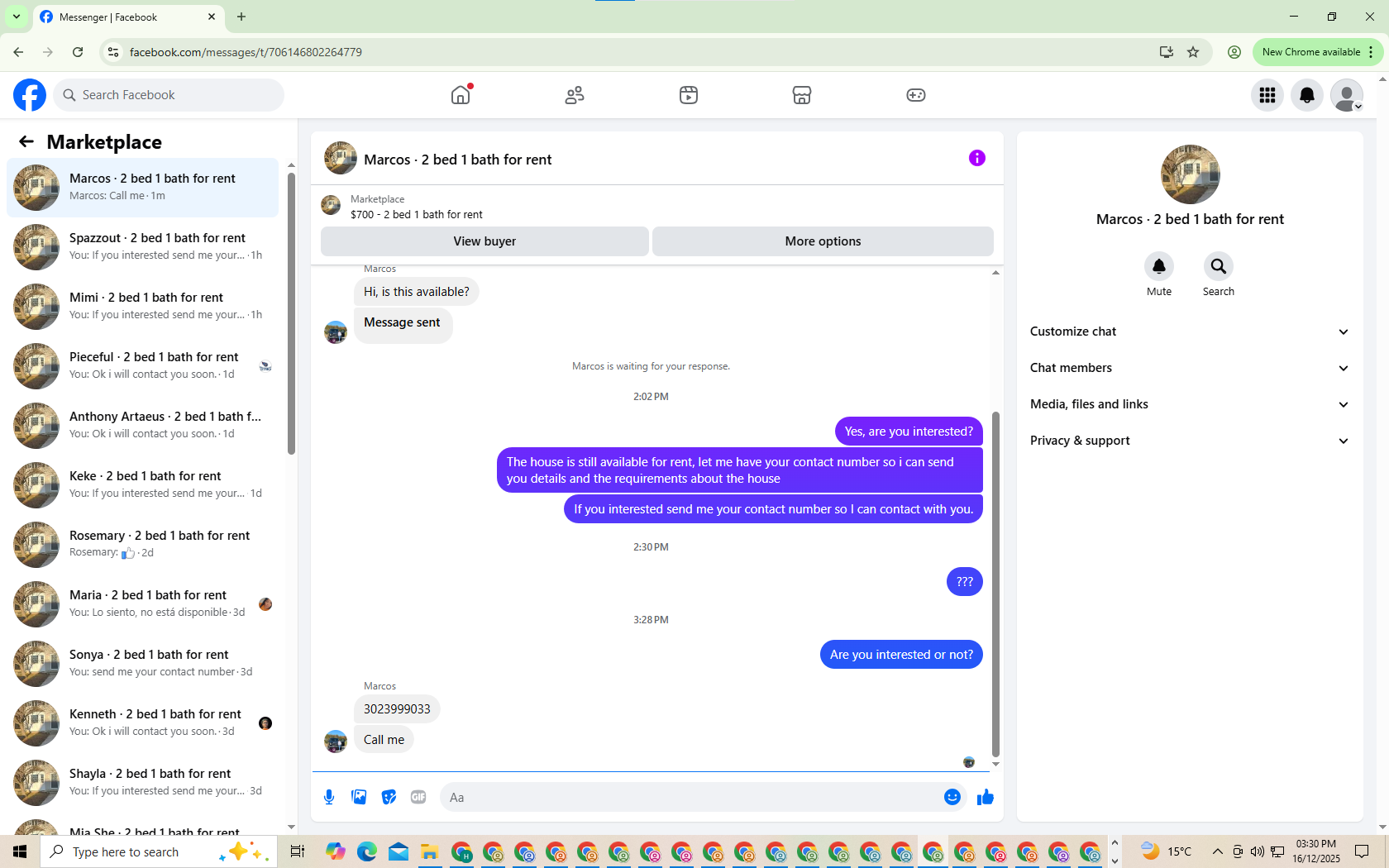Go back using the Marketplace back arrow
Screen dimensions: 1389x868
pyautogui.click(x=26, y=141)
